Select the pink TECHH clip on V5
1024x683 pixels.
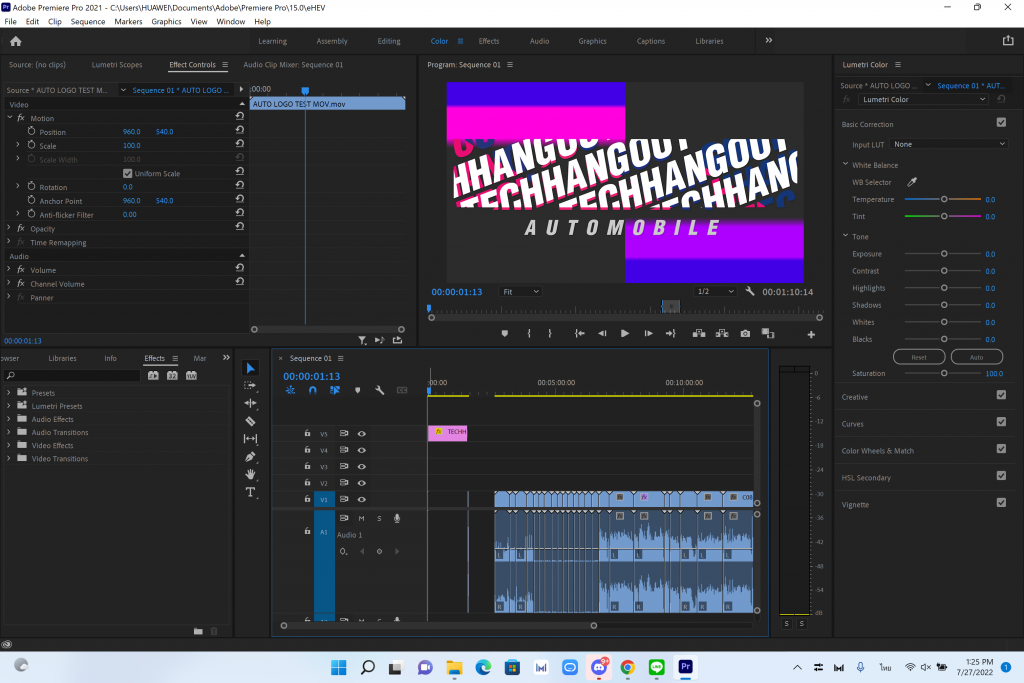click(x=447, y=432)
